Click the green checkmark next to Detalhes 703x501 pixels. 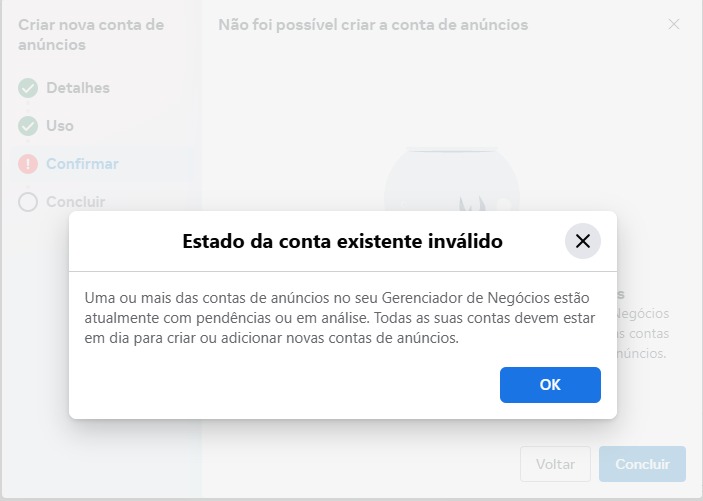coord(28,88)
